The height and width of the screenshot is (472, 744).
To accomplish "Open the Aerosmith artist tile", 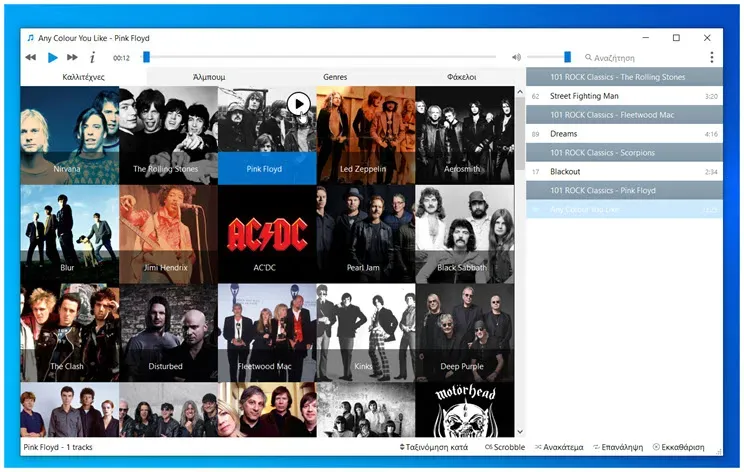I will click(x=465, y=135).
